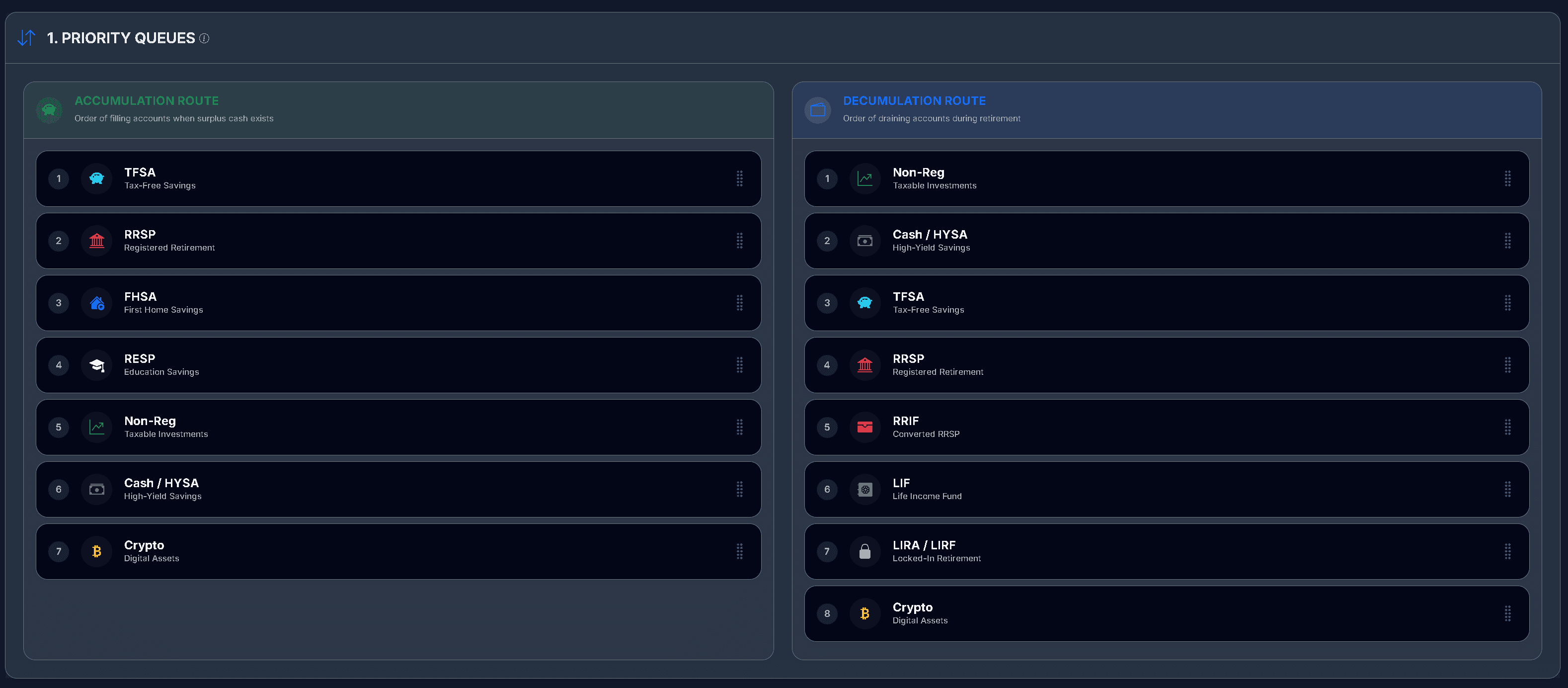Click the 'ACCUMULATION ROUTE' heading
The height and width of the screenshot is (688, 1568).
tap(147, 100)
